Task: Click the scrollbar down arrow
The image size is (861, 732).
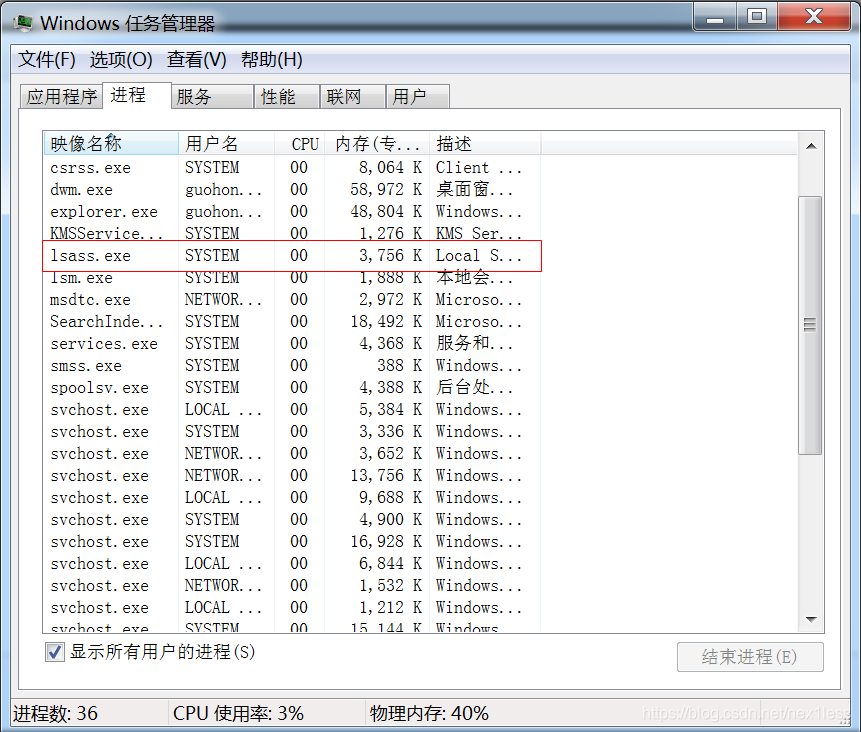Action: click(811, 619)
